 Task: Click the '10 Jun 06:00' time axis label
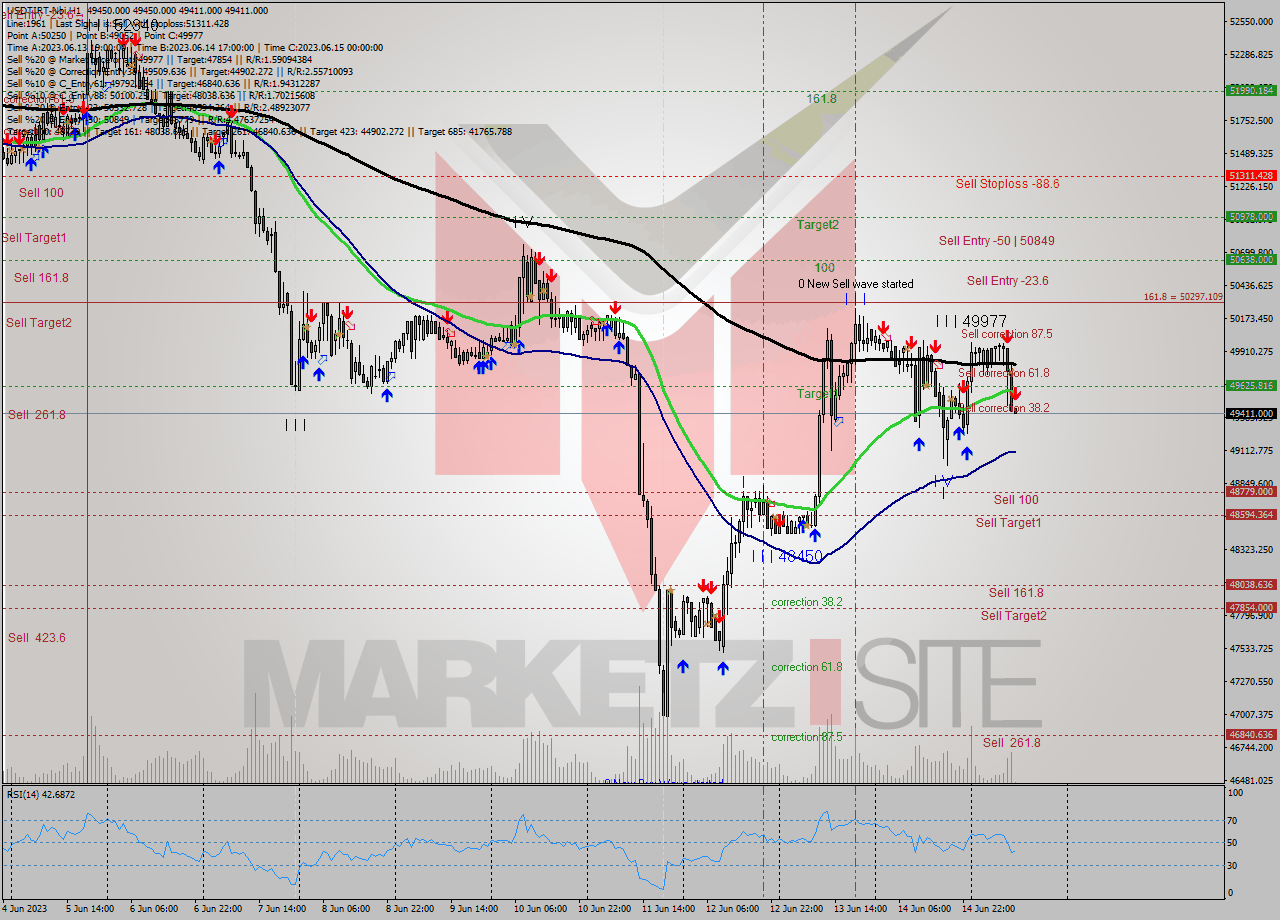(543, 909)
